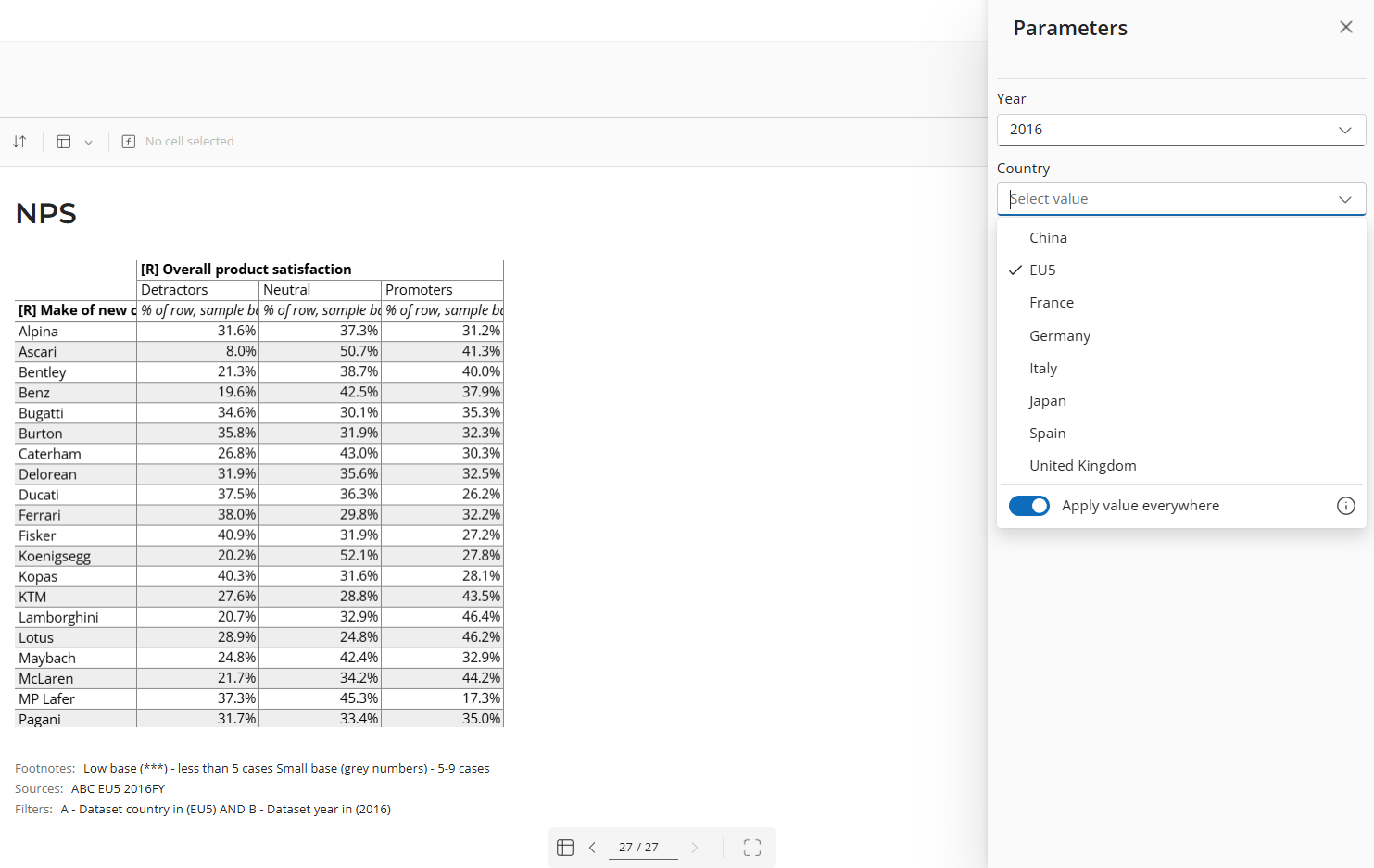Viewport: 1374px width, 868px height.
Task: Go to the previous page
Action: pos(592,848)
